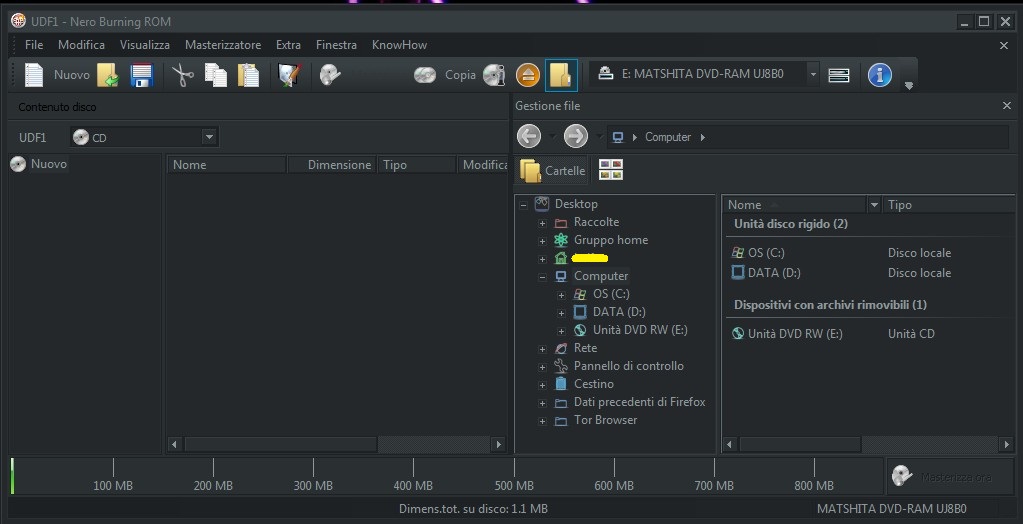Open the Extra menu
The height and width of the screenshot is (524, 1023).
click(x=288, y=45)
